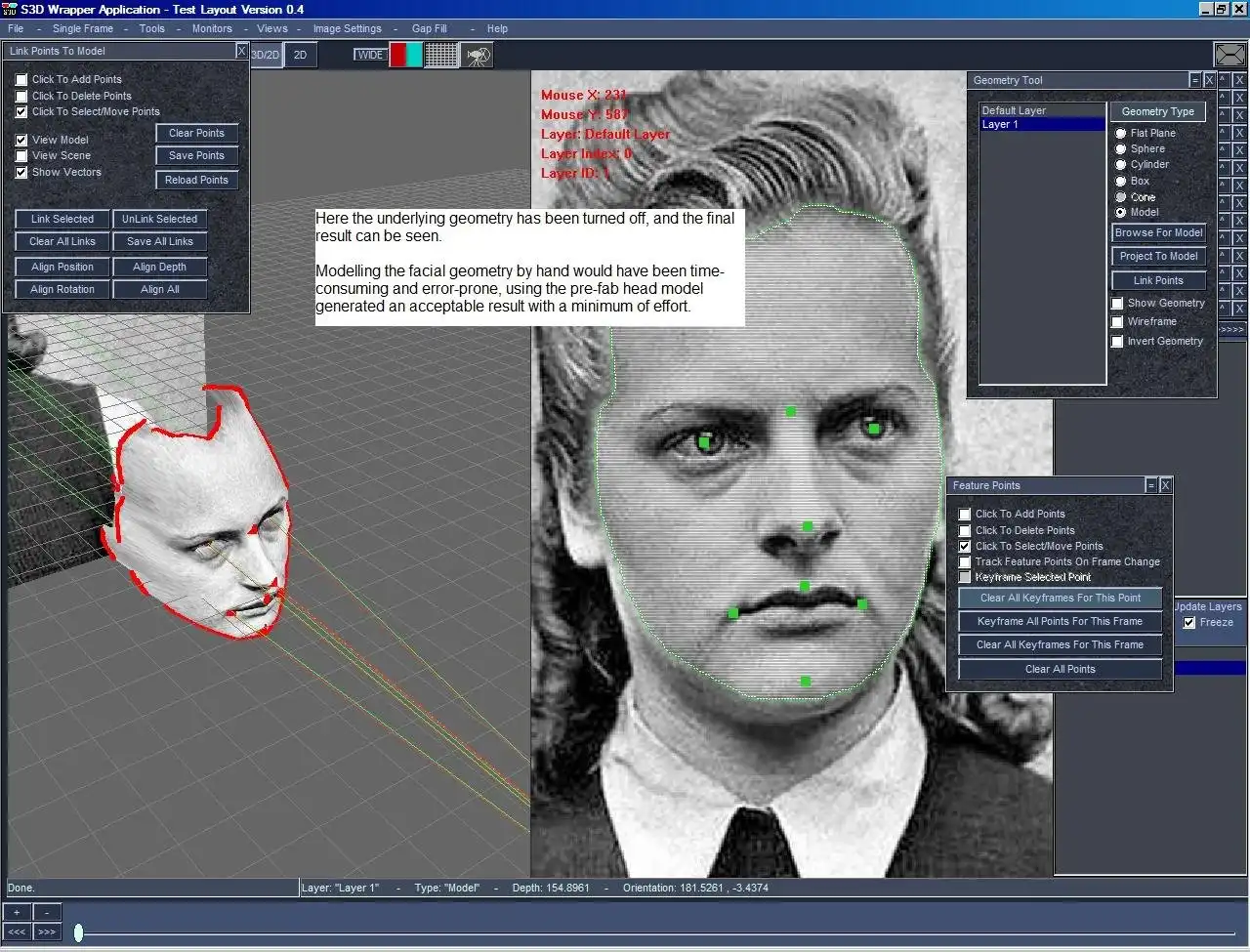
Task: Collapse the Geometry Tool panel with = button
Action: pyautogui.click(x=1194, y=80)
